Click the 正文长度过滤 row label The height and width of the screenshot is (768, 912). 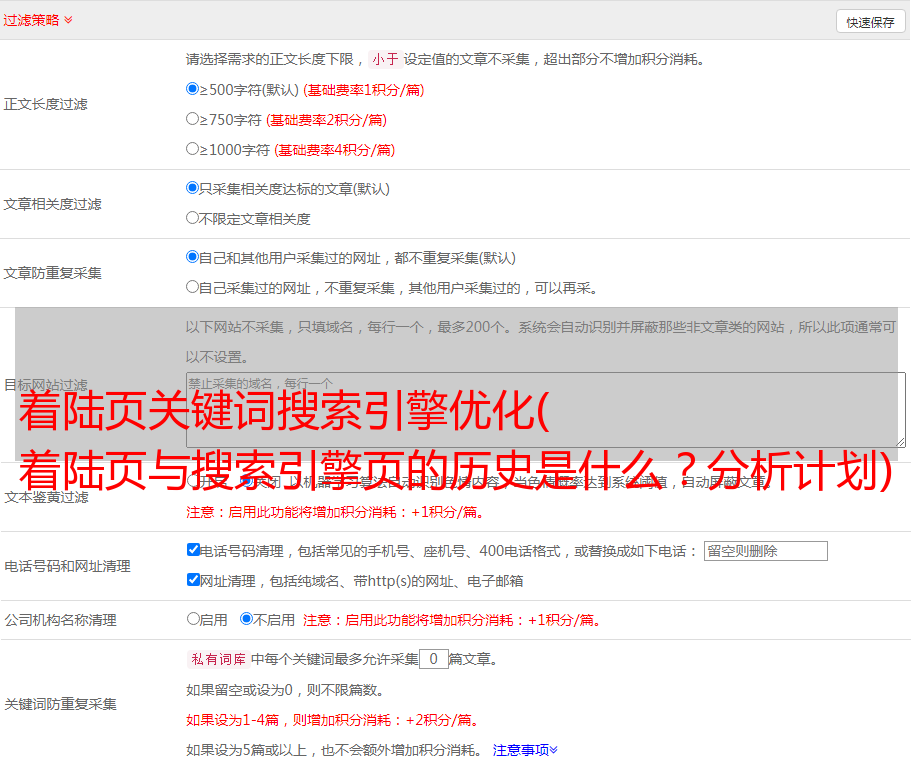(45, 104)
